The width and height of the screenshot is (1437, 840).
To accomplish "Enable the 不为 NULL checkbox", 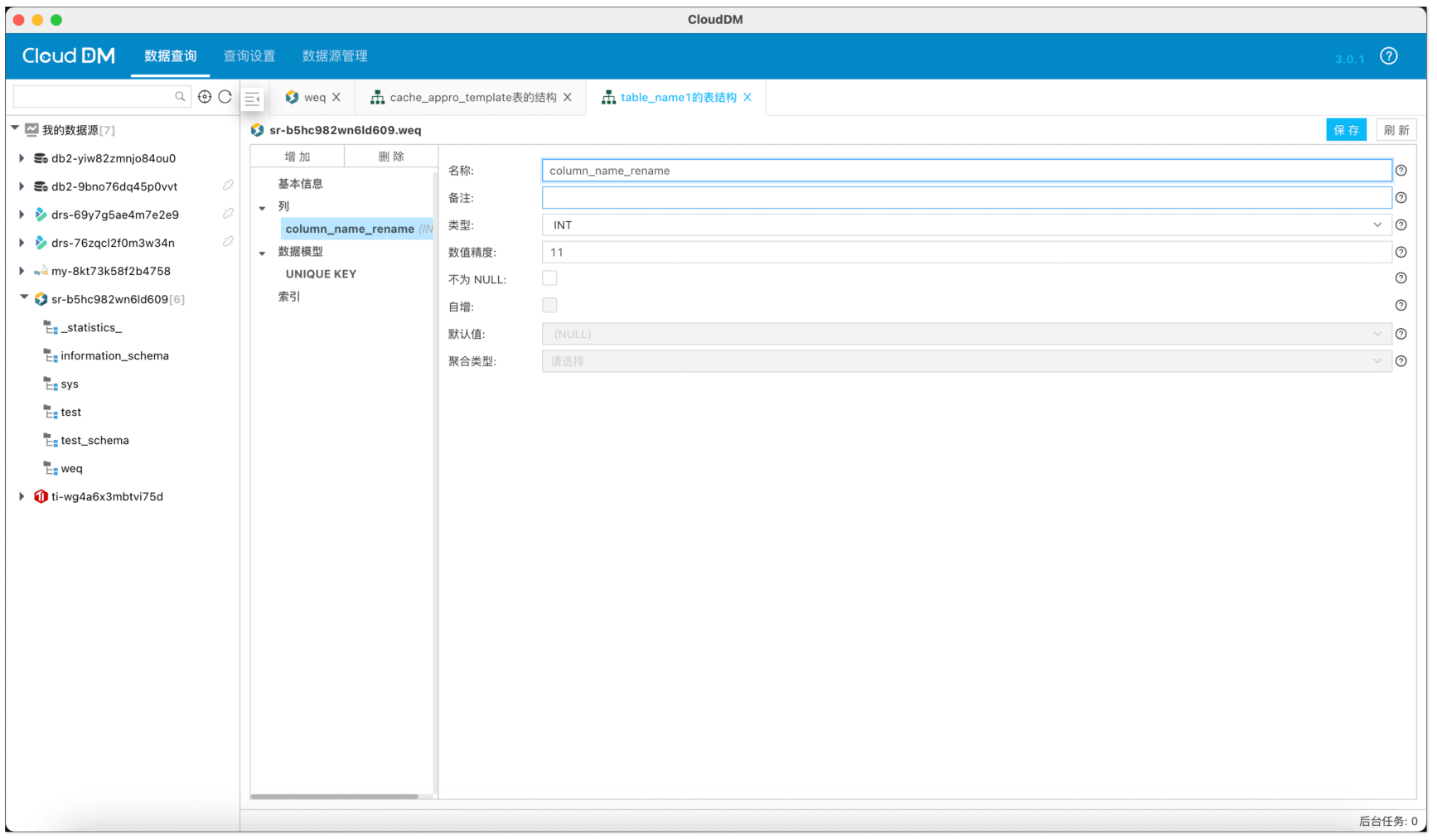I will pos(549,278).
